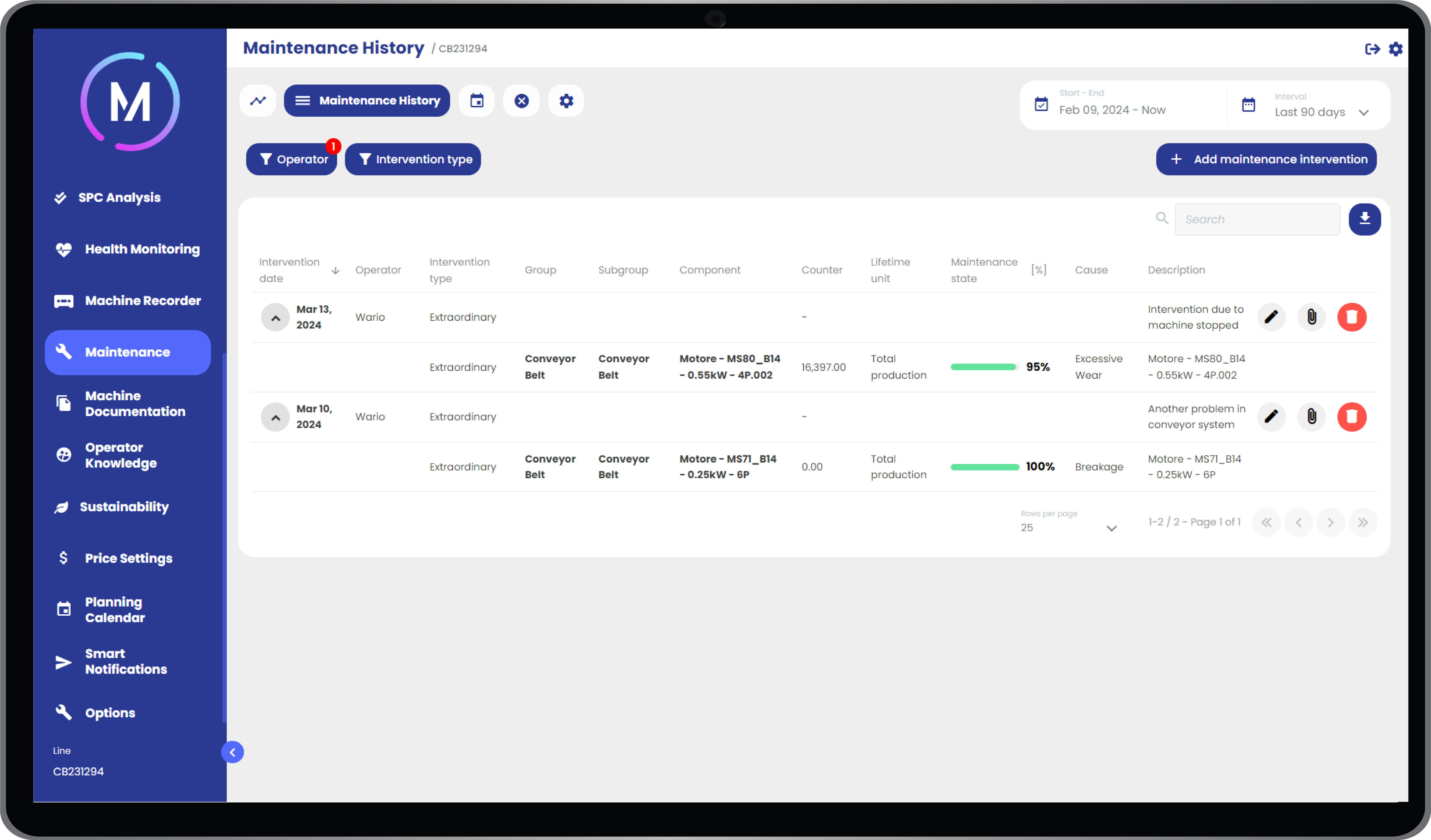The width and height of the screenshot is (1431, 840).
Task: Sort by Intervention date arrow
Action: 335,270
